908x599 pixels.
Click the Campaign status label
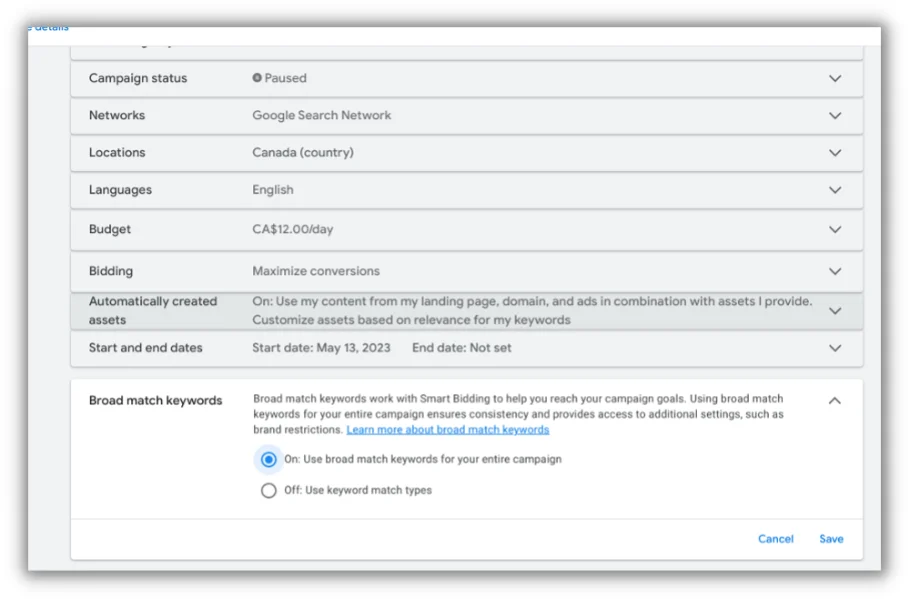138,78
